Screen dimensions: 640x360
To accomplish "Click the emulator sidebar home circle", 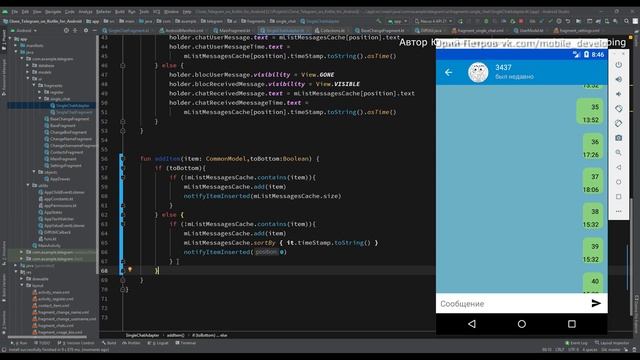I will [619, 182].
